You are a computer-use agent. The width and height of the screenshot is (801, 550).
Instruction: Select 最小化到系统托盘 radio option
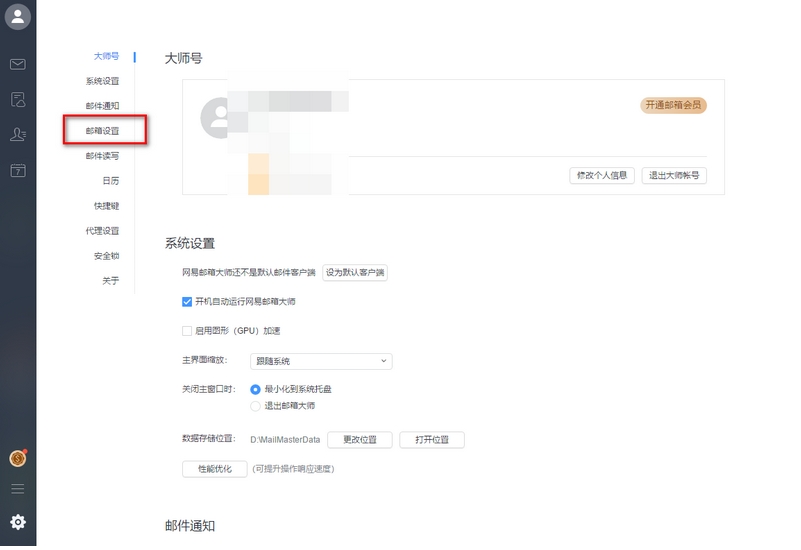[x=256, y=389]
